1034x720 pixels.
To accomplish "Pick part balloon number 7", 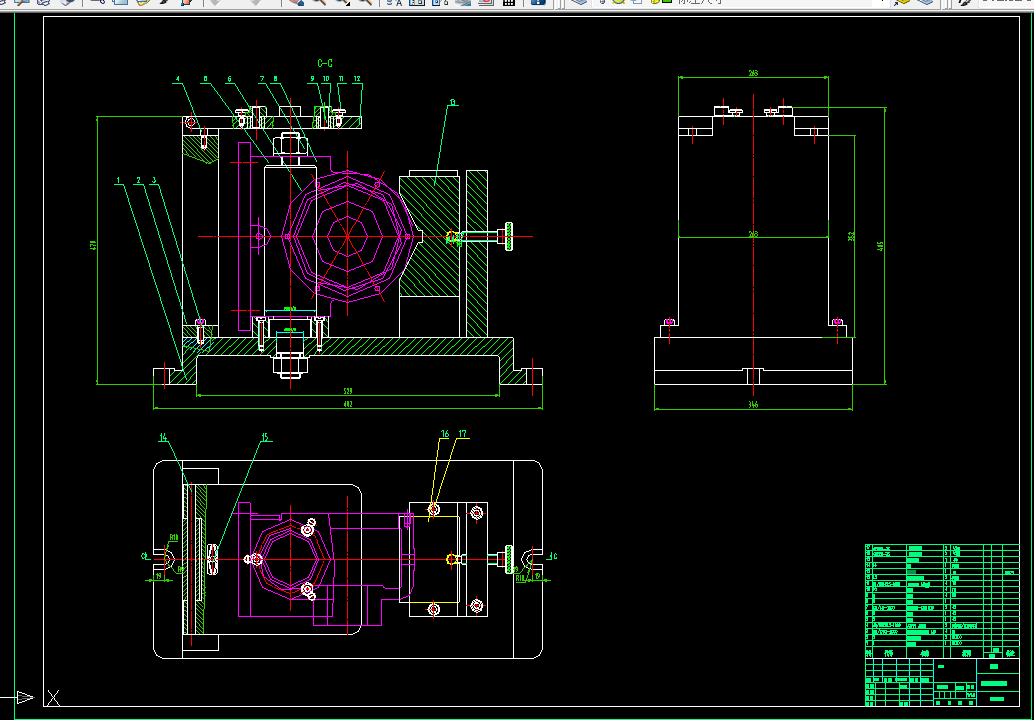I will (x=262, y=79).
